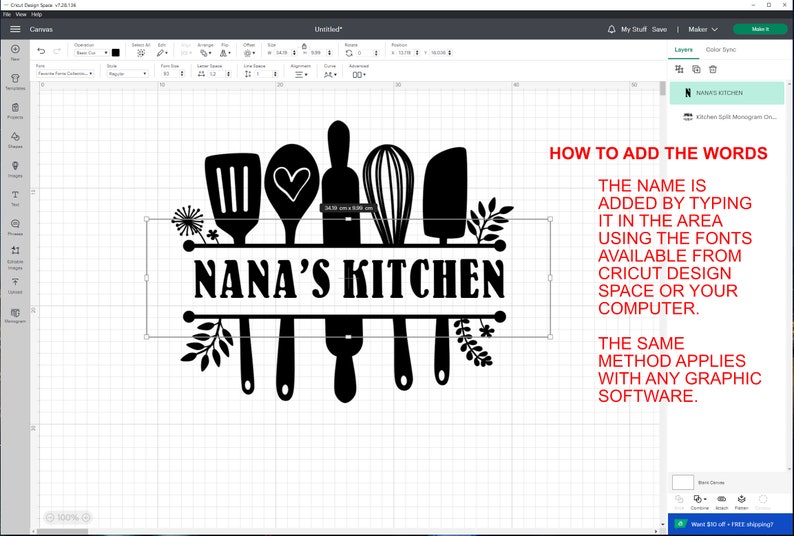Click the Attach tool
The image size is (794, 536).
pos(722,503)
